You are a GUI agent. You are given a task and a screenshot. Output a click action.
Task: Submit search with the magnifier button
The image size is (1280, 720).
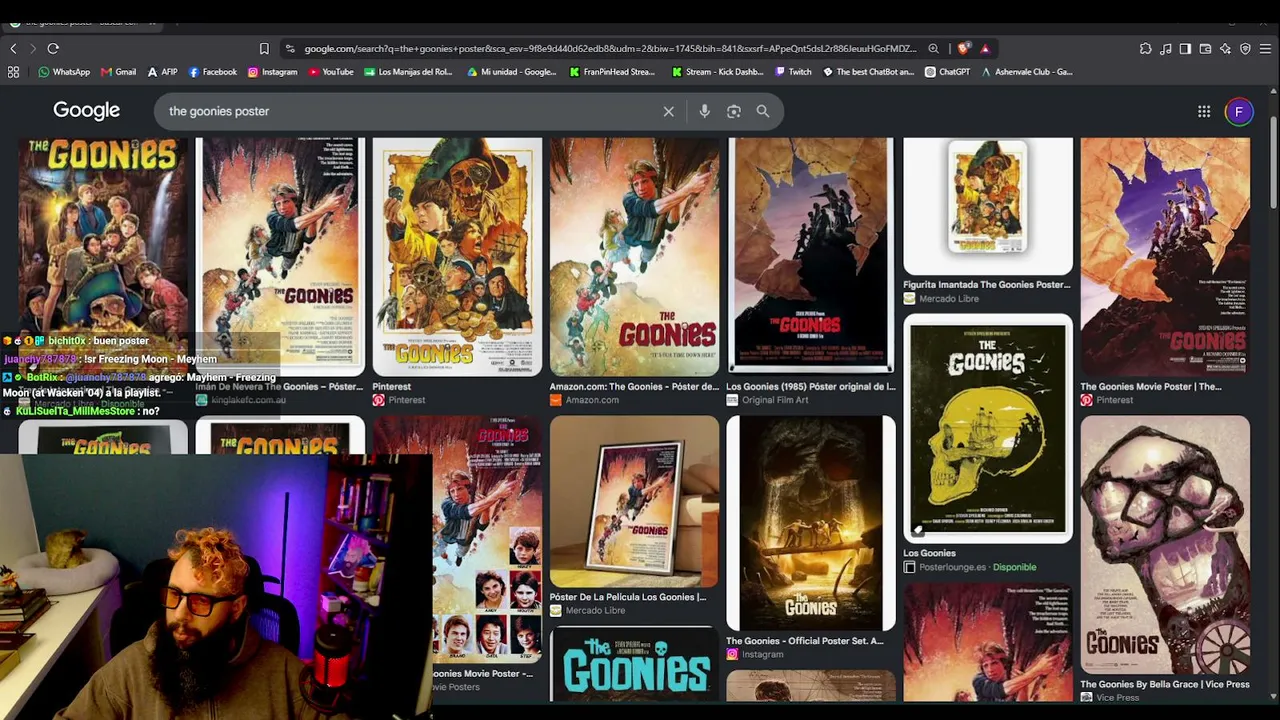pos(763,111)
